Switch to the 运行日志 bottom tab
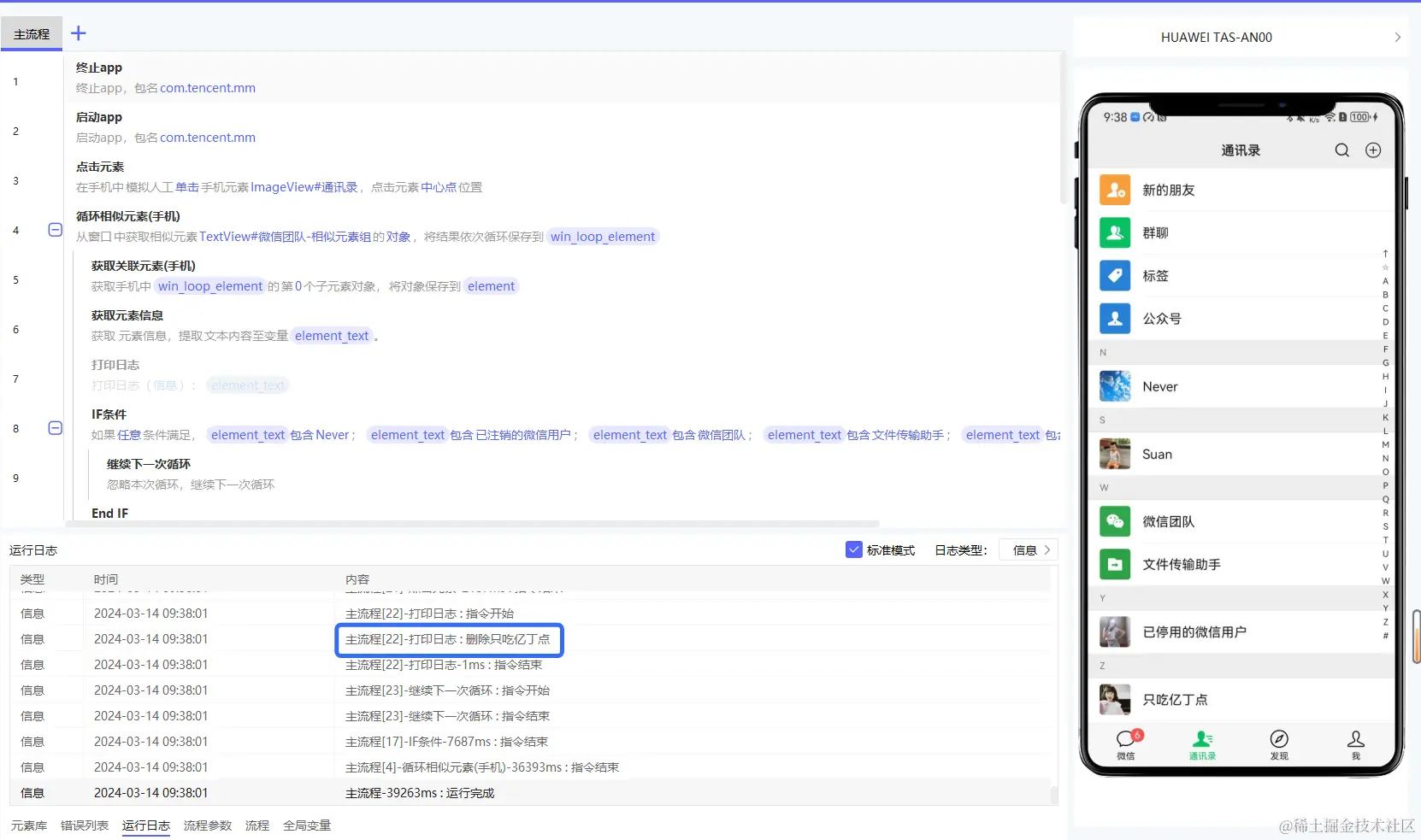 pos(146,825)
